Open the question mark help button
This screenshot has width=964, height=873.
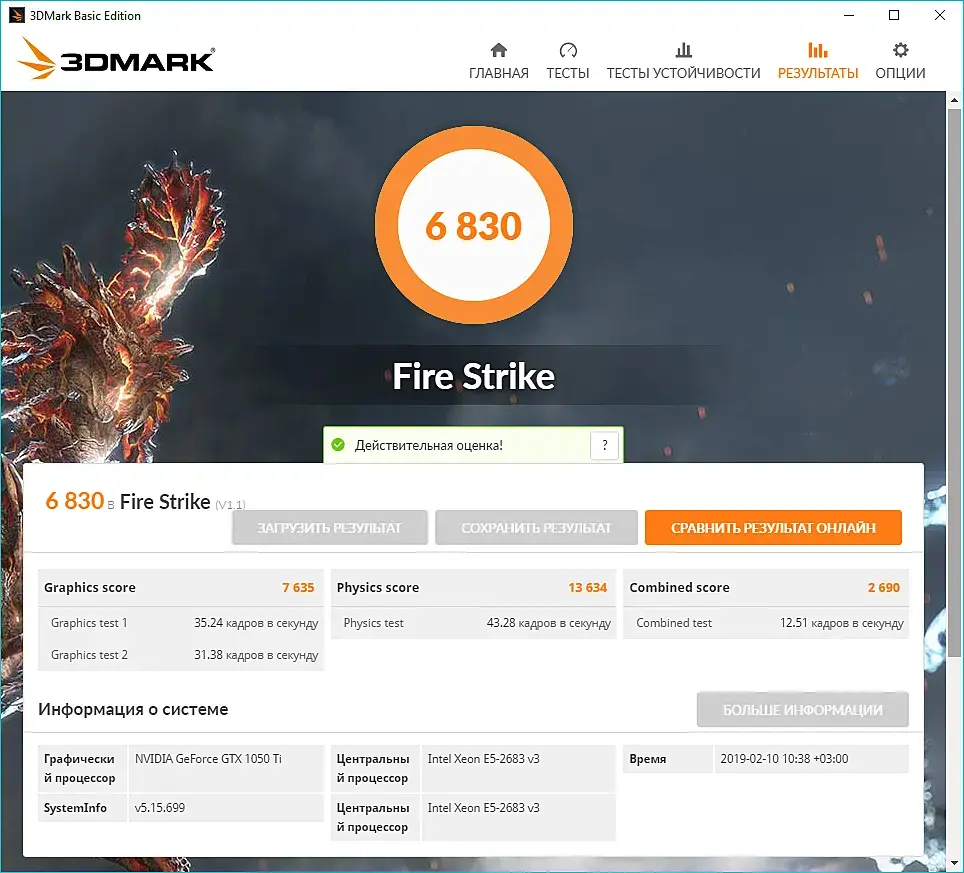(x=604, y=445)
